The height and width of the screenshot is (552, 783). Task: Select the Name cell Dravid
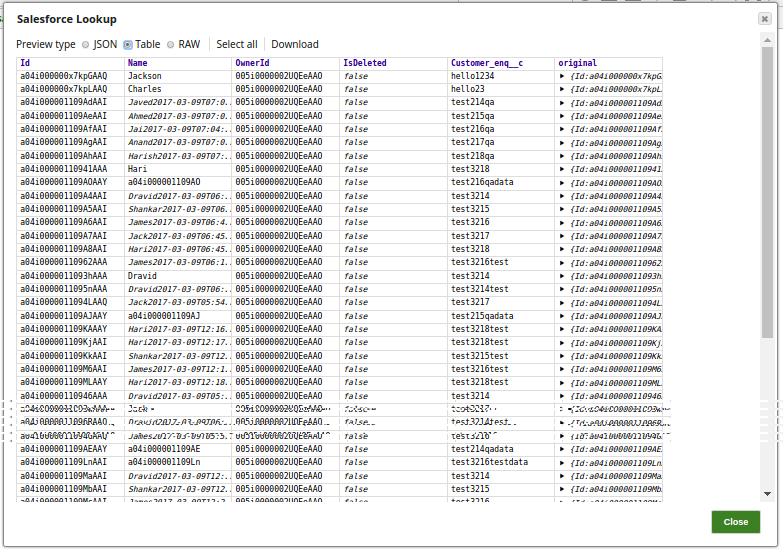pos(178,276)
